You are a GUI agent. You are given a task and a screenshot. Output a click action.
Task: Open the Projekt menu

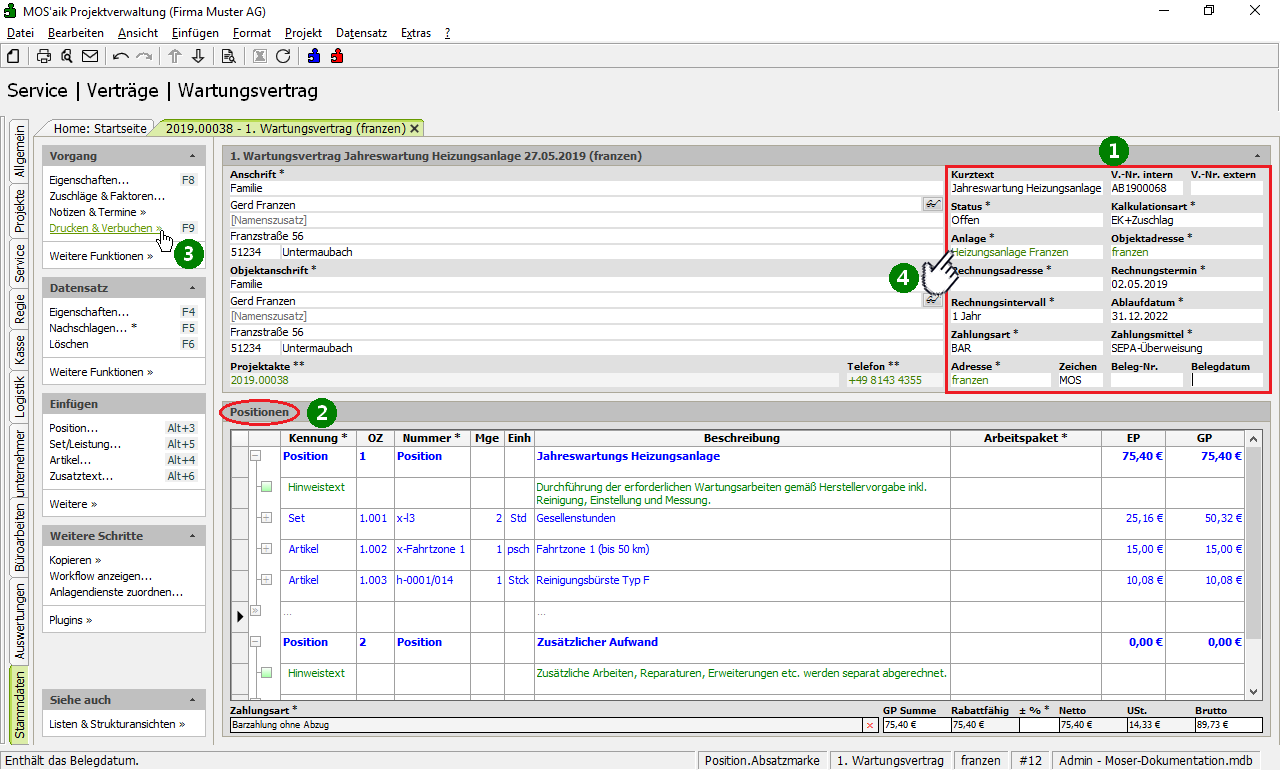pos(303,33)
